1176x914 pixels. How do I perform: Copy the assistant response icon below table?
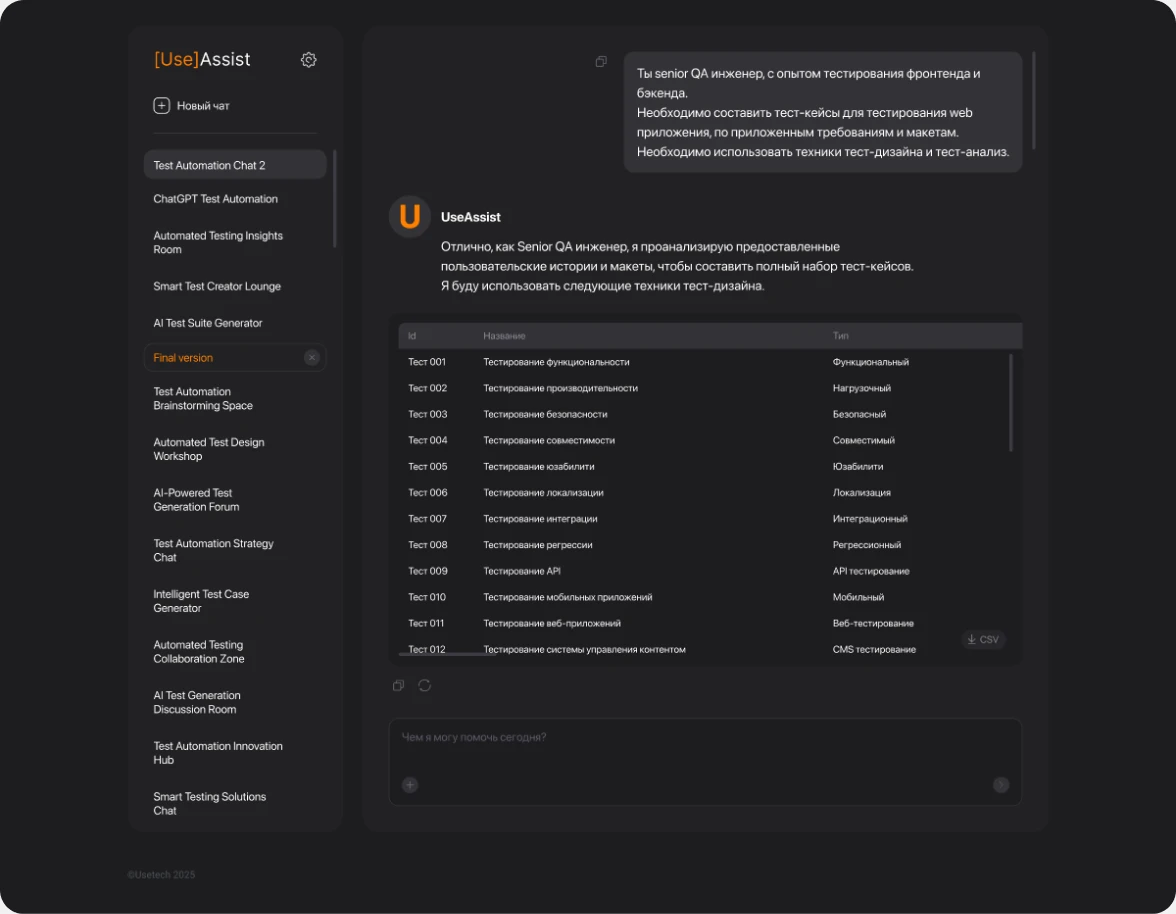(398, 685)
